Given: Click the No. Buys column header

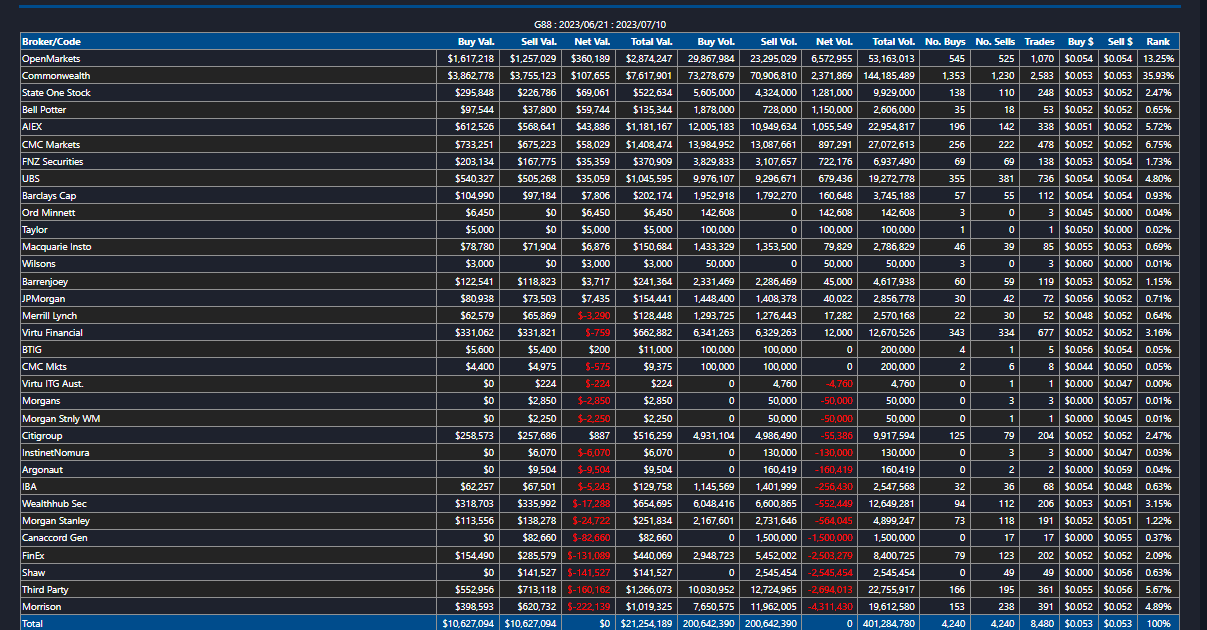Looking at the screenshot, I should (945, 42).
